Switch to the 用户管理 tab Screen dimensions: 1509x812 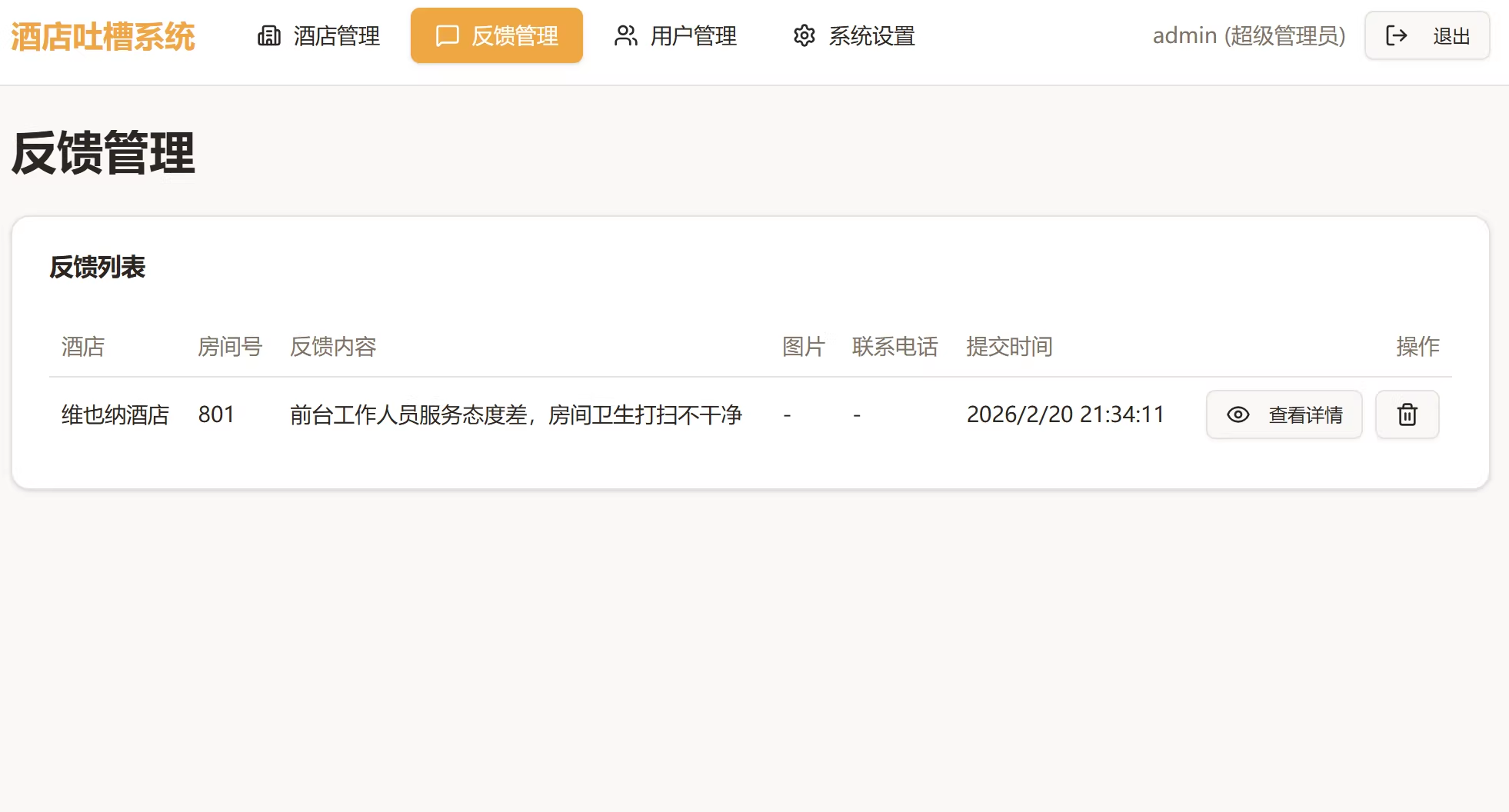pos(693,36)
